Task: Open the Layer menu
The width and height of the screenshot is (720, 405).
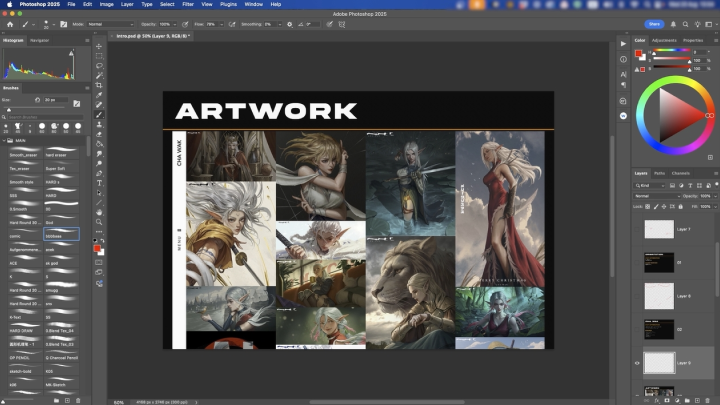Action: click(x=127, y=4)
